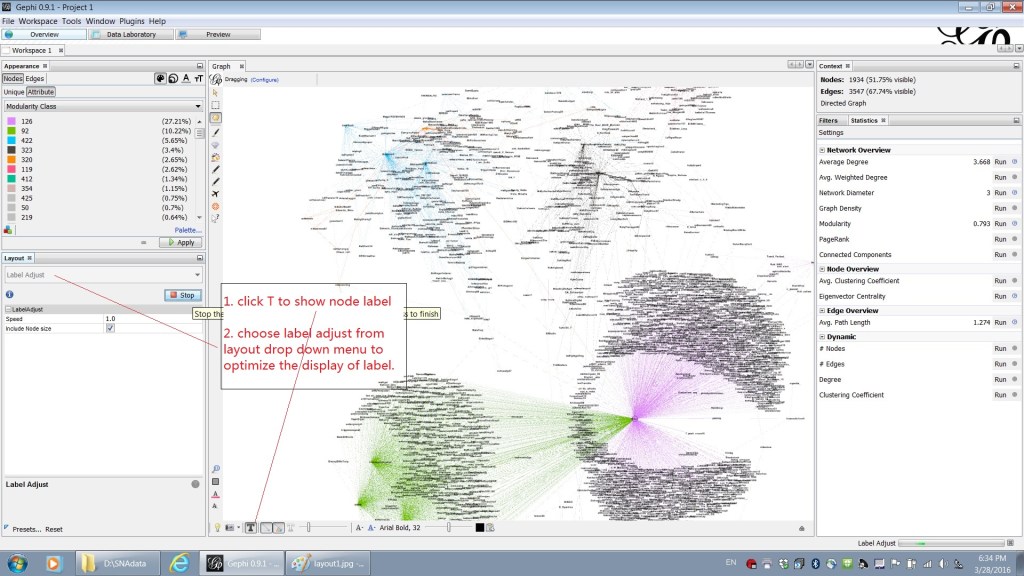Toggle the show edges button
The image size is (1024, 576).
(266, 527)
